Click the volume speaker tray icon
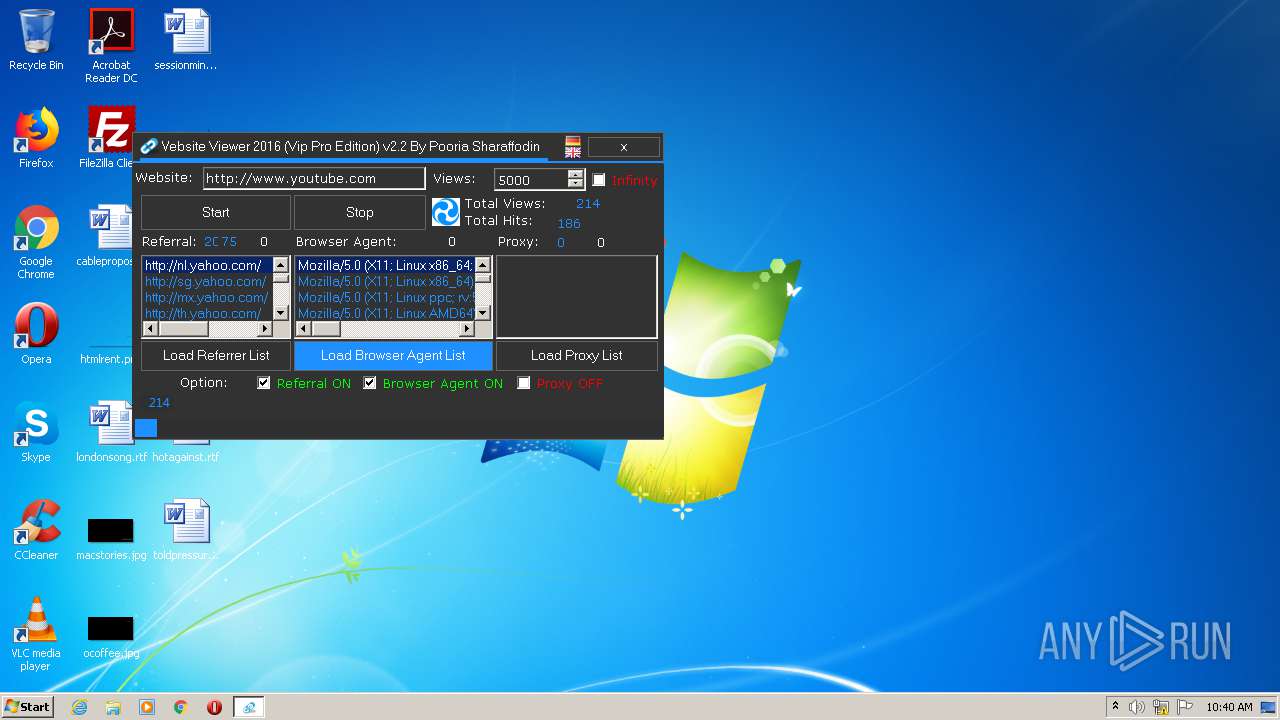The width and height of the screenshot is (1280, 720). [x=1137, y=707]
